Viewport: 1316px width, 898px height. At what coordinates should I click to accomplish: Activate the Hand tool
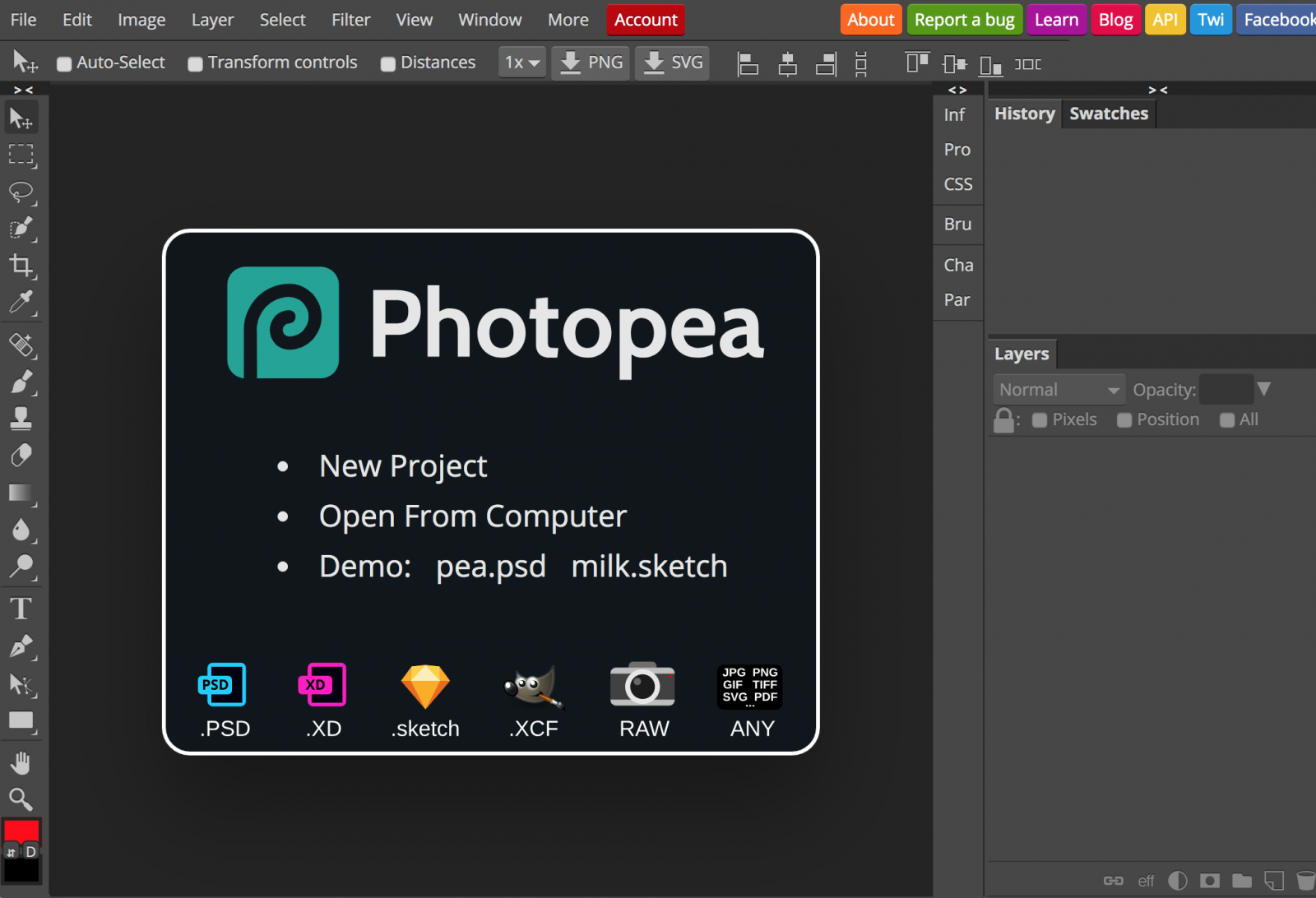[x=21, y=763]
